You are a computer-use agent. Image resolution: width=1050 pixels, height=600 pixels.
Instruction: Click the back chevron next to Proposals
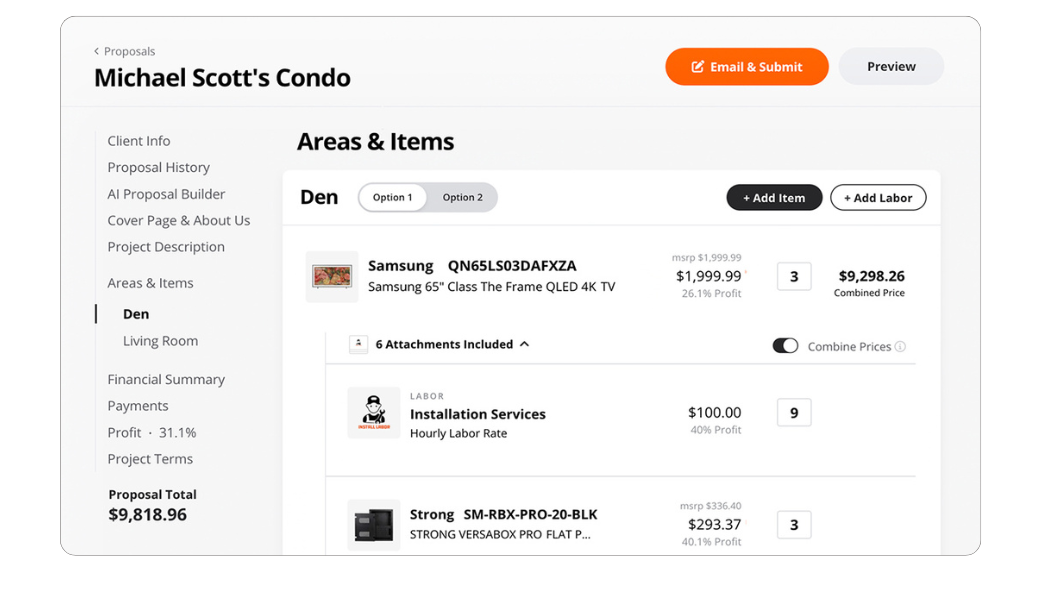coord(97,52)
